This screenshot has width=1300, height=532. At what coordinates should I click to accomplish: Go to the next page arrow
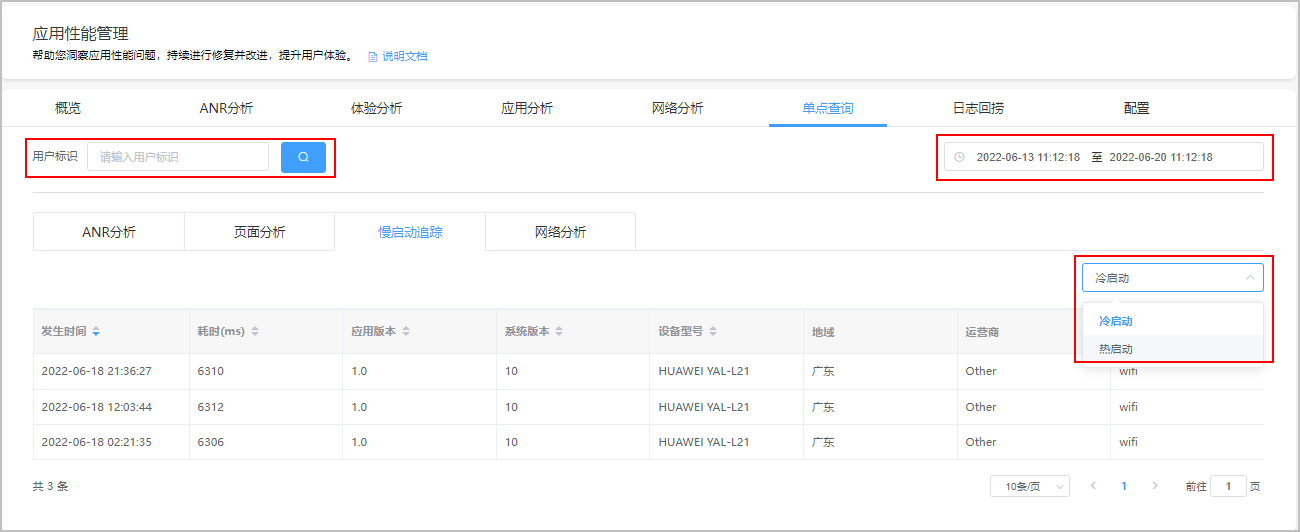pos(1155,486)
